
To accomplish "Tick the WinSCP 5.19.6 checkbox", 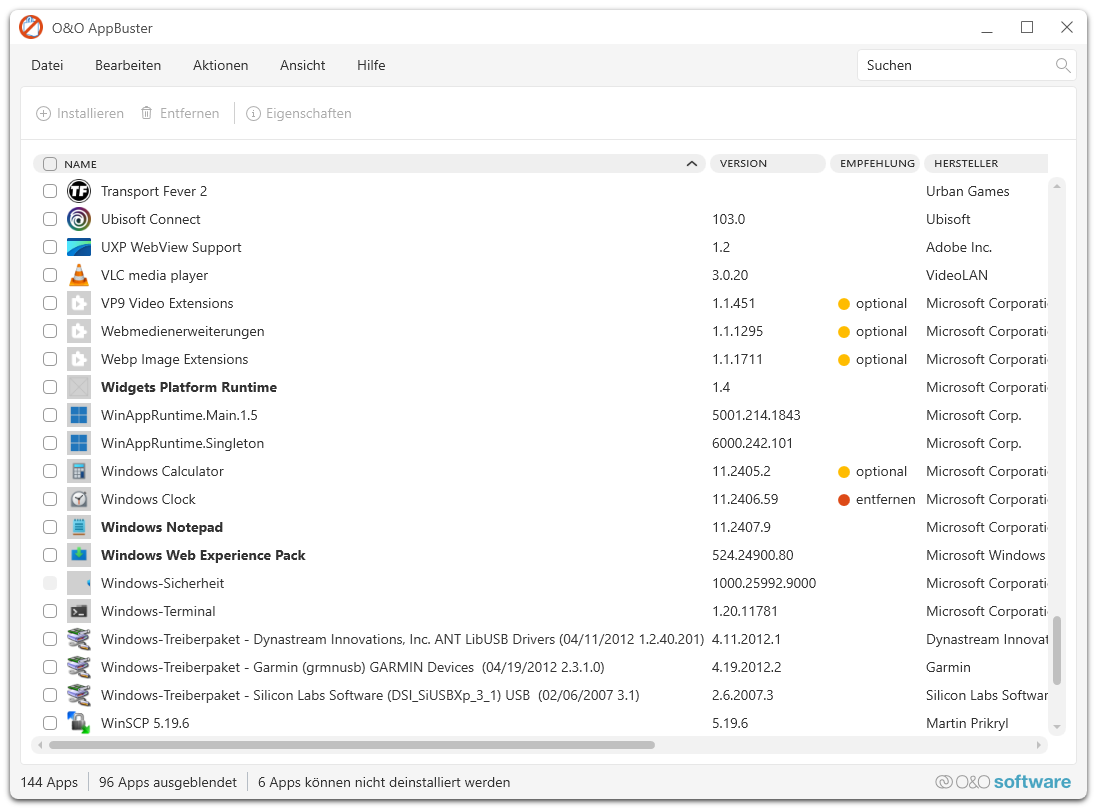I will 50,723.
